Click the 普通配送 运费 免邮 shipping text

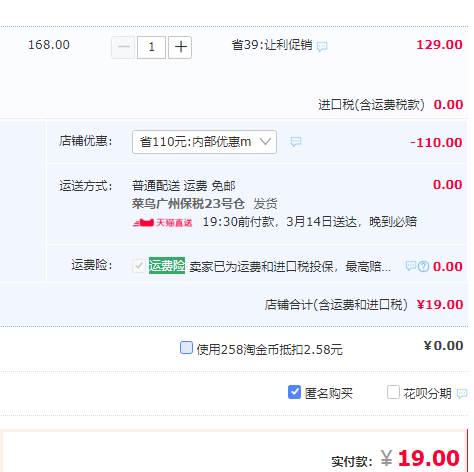click(184, 186)
